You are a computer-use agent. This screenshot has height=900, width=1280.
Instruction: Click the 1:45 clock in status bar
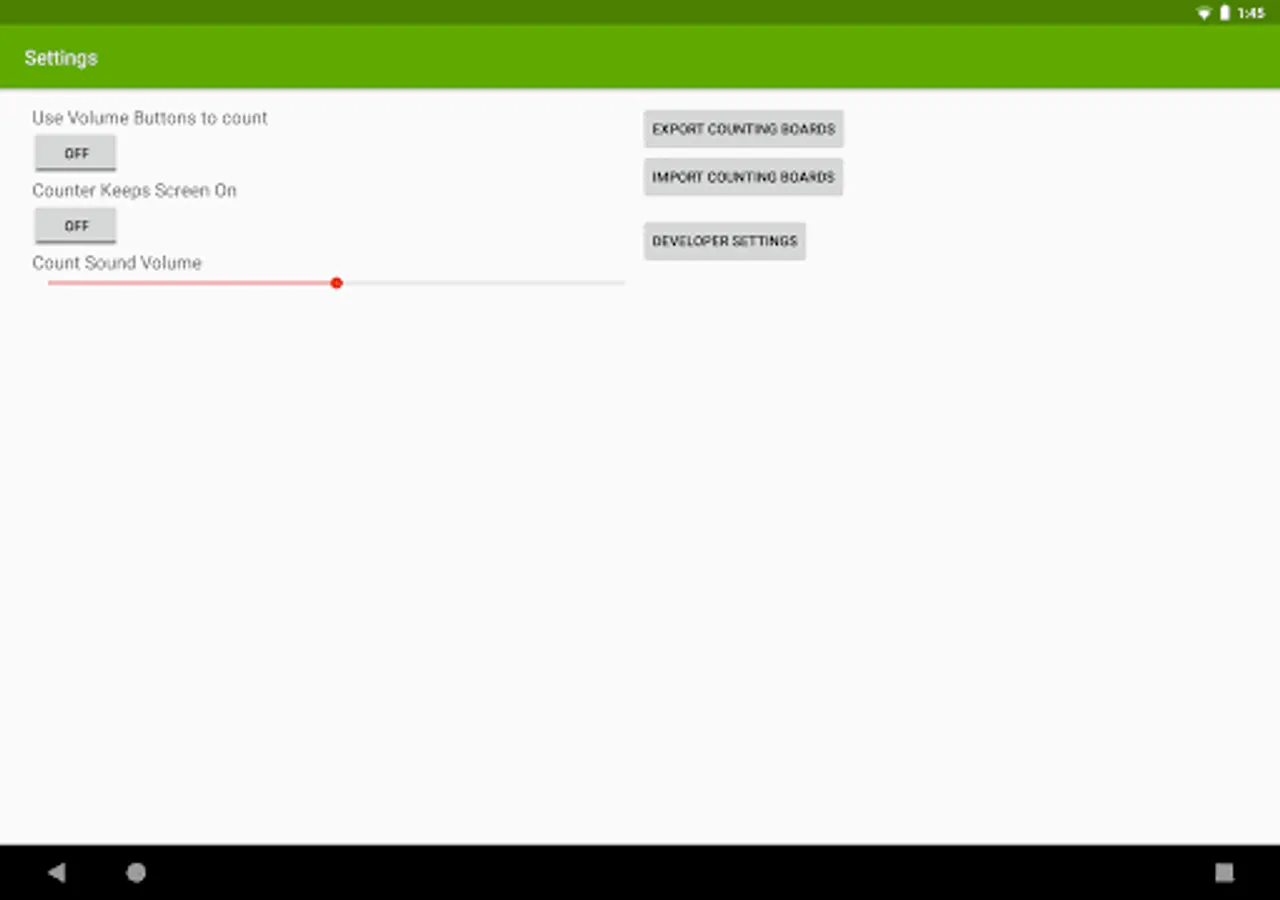pos(1251,13)
